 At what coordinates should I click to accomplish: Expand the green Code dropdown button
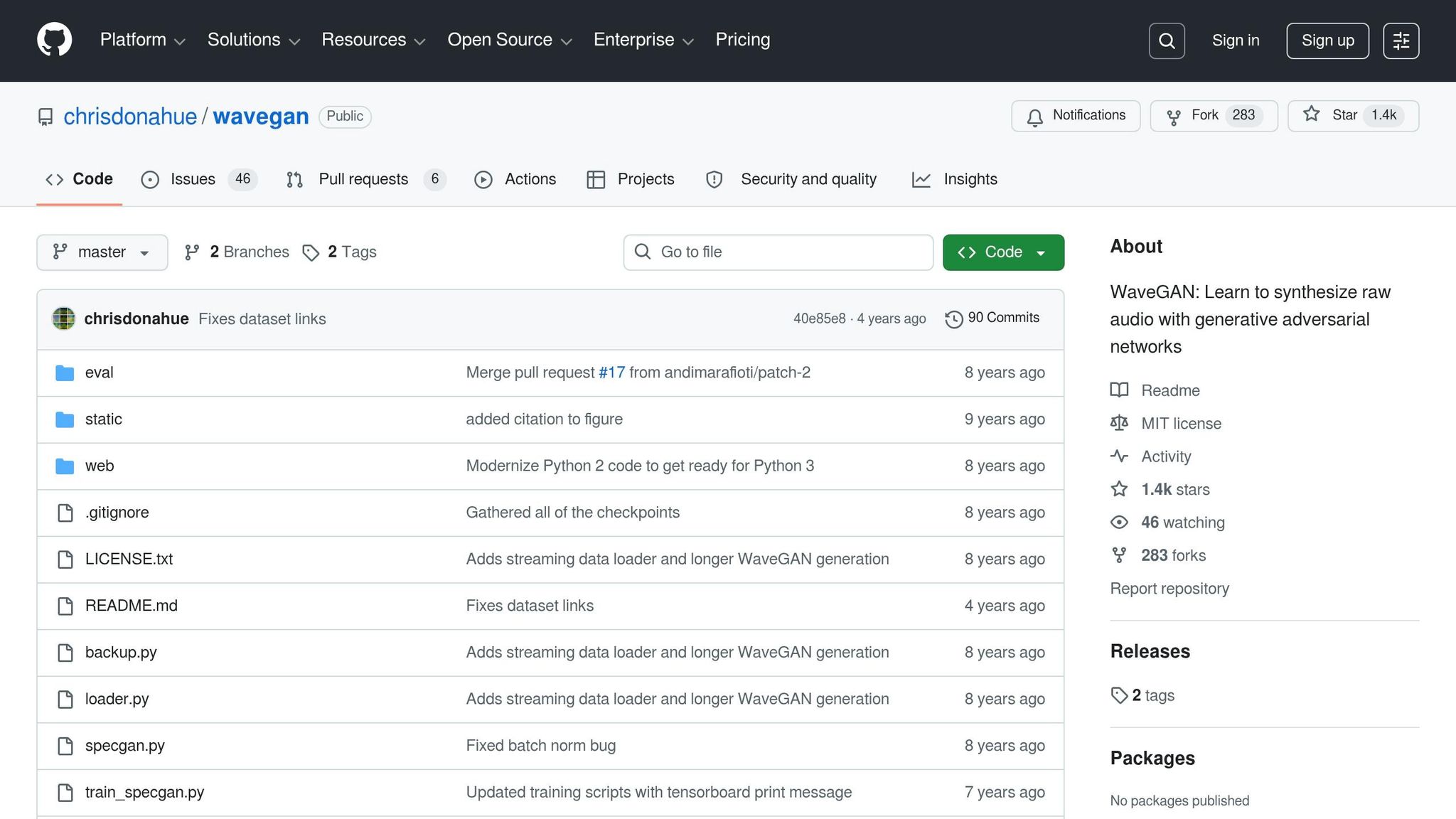pyautogui.click(x=1002, y=252)
